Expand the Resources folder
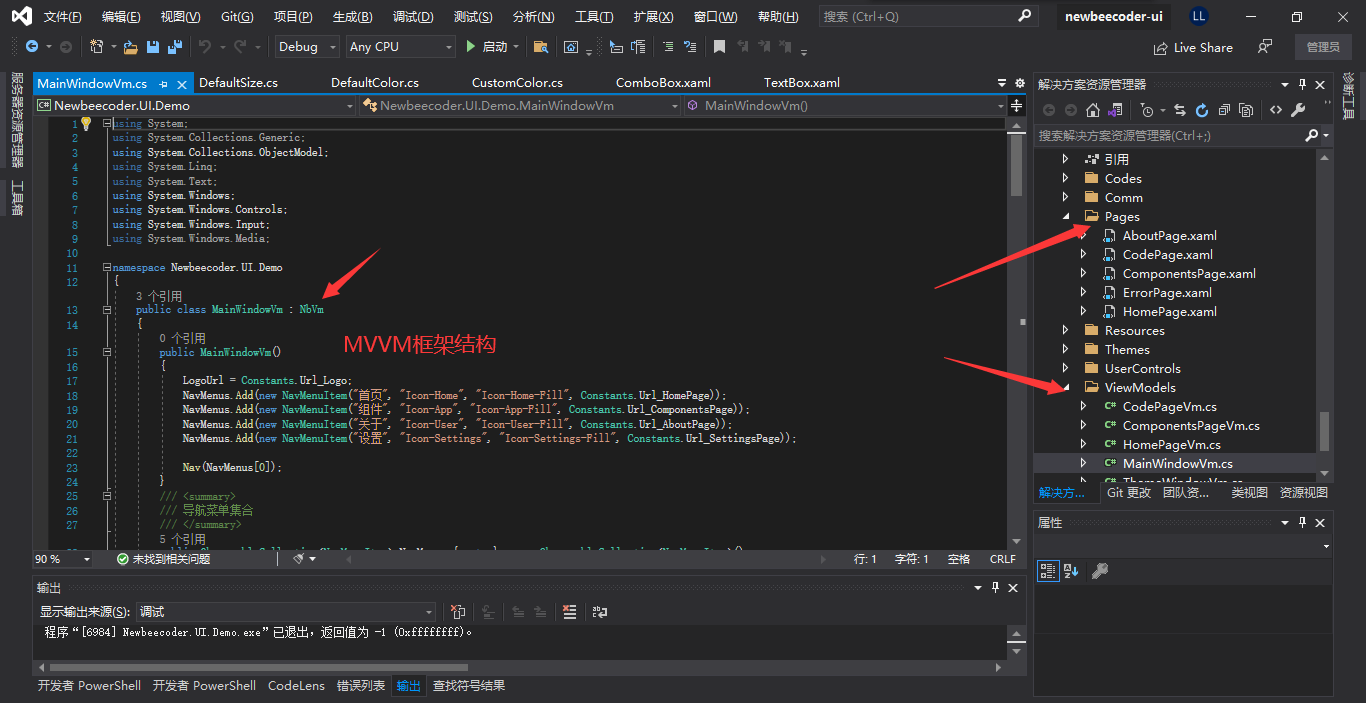Viewport: 1366px width, 703px height. click(x=1065, y=330)
